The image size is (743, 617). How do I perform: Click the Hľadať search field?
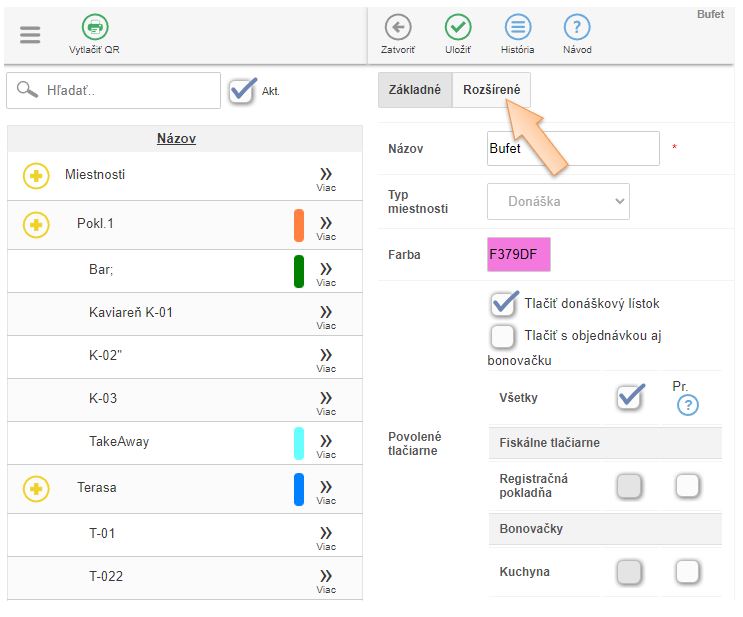[125, 91]
